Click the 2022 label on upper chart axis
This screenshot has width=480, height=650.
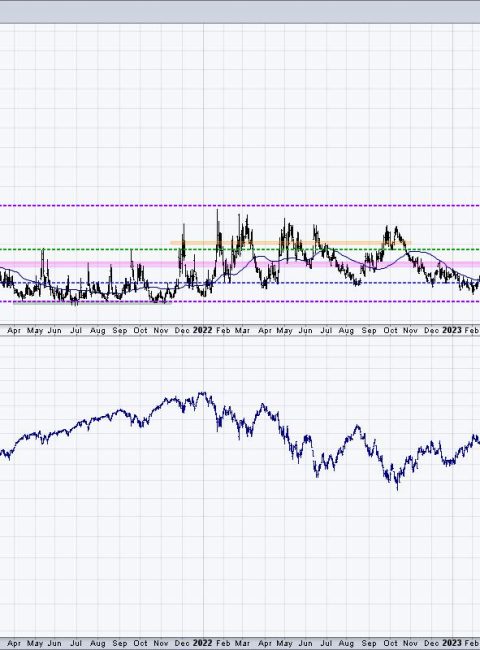(x=203, y=330)
